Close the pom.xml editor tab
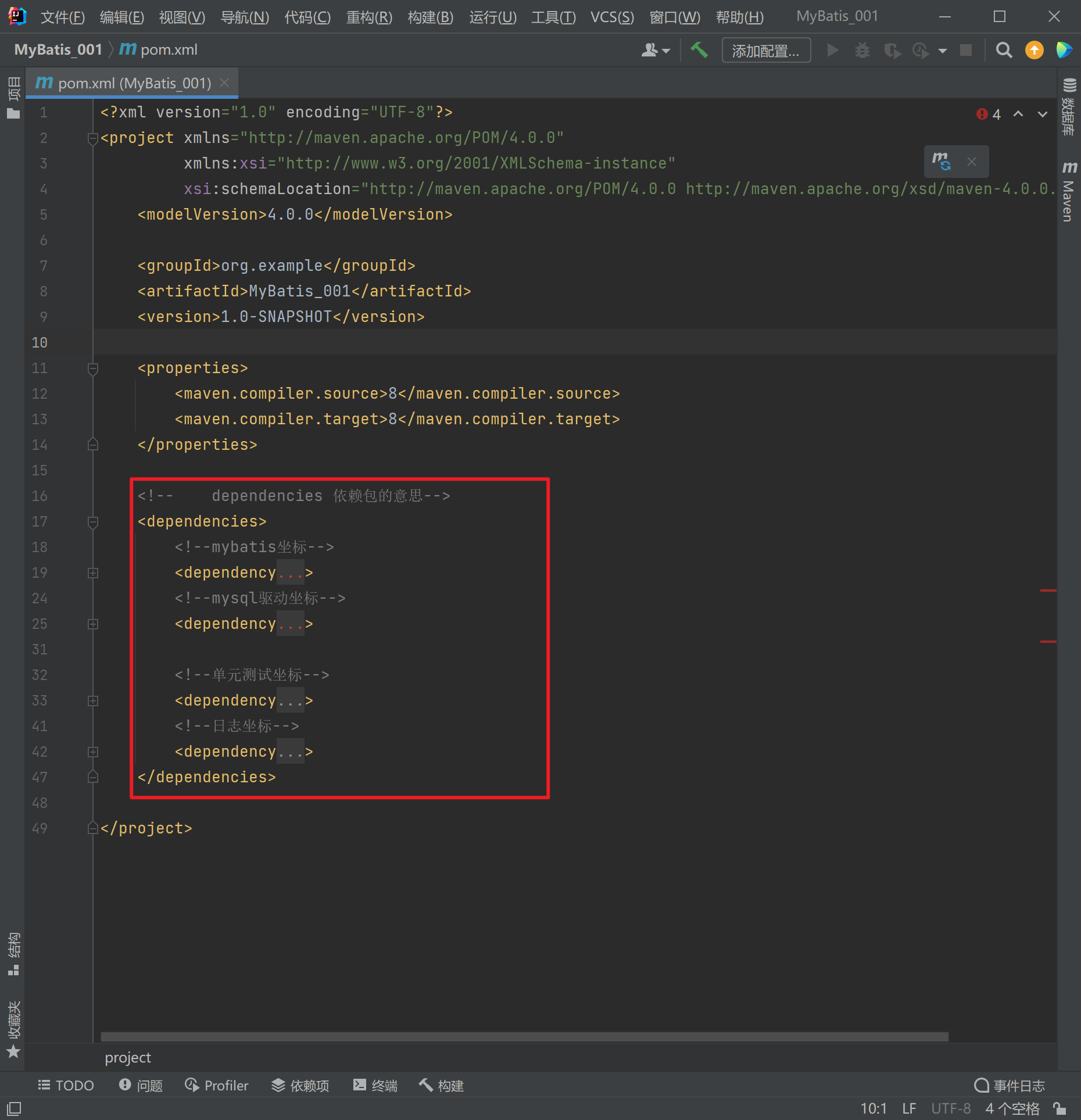1081x1120 pixels. (x=224, y=83)
